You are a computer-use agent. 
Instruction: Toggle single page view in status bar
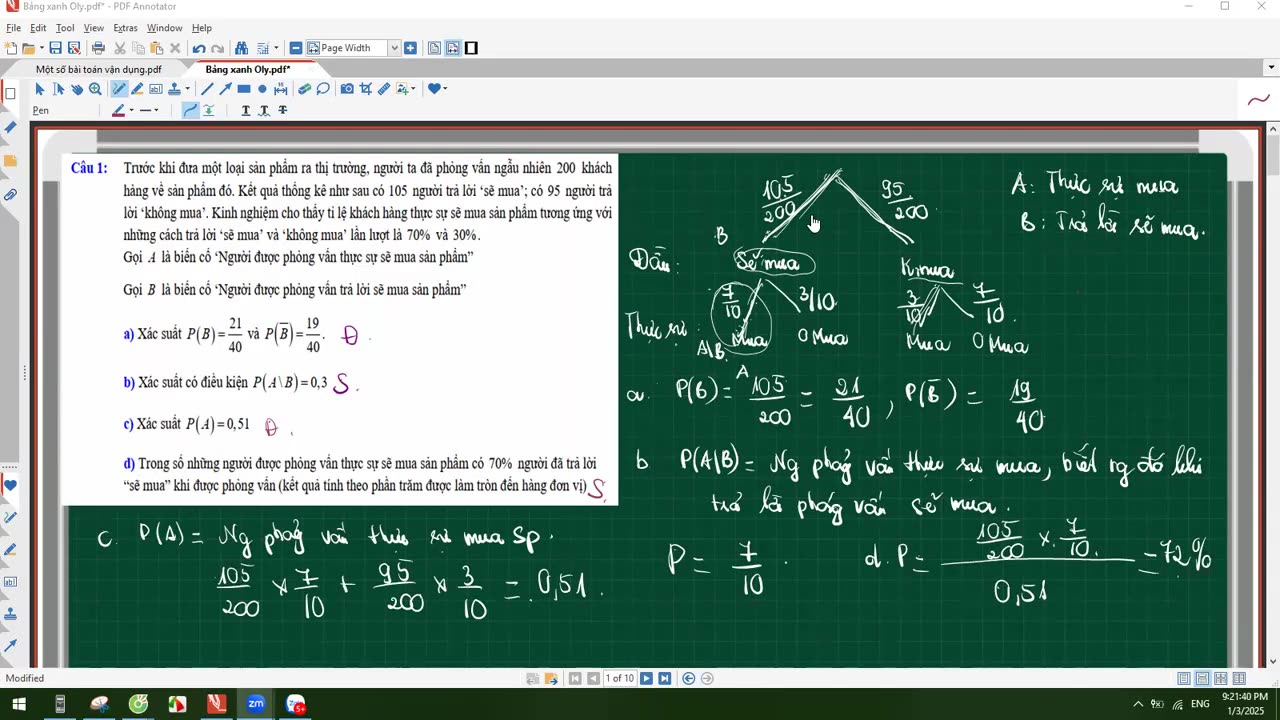[1184, 678]
